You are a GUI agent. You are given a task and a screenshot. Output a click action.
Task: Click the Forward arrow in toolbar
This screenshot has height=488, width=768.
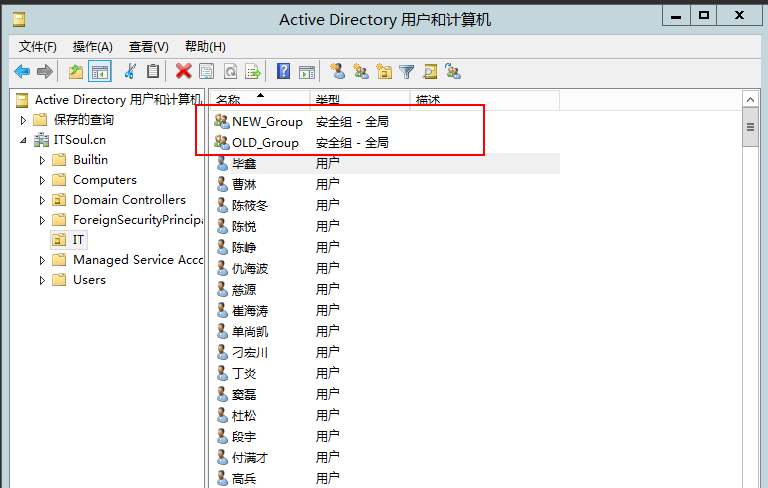[45, 72]
